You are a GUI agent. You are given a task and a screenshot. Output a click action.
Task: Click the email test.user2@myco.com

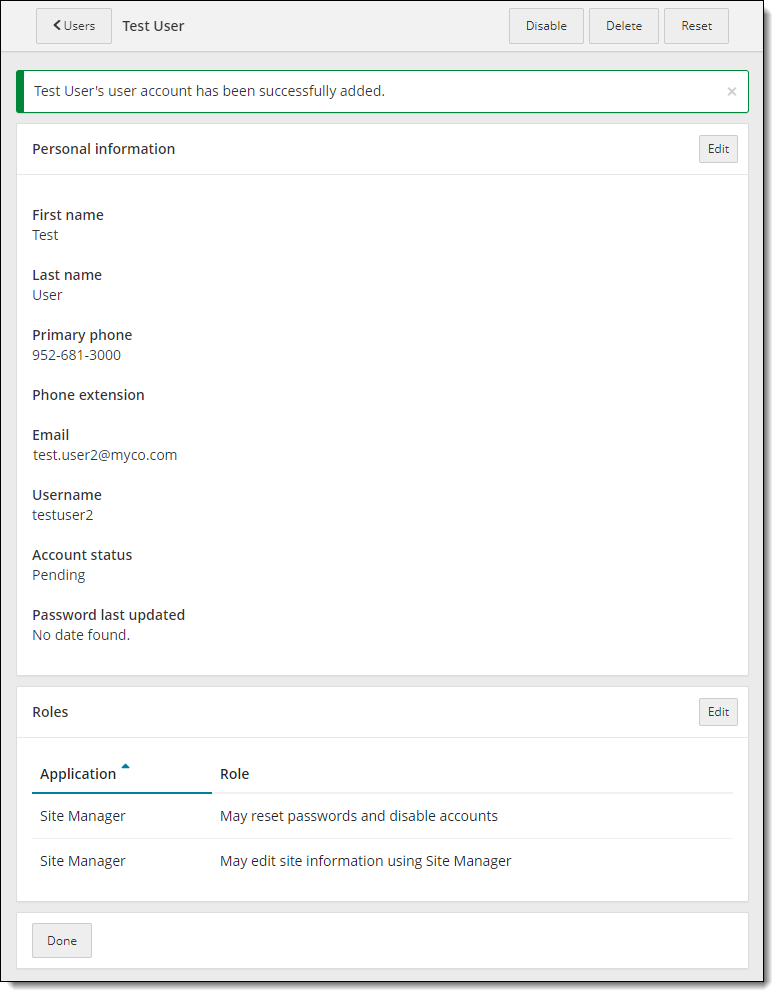coord(105,455)
